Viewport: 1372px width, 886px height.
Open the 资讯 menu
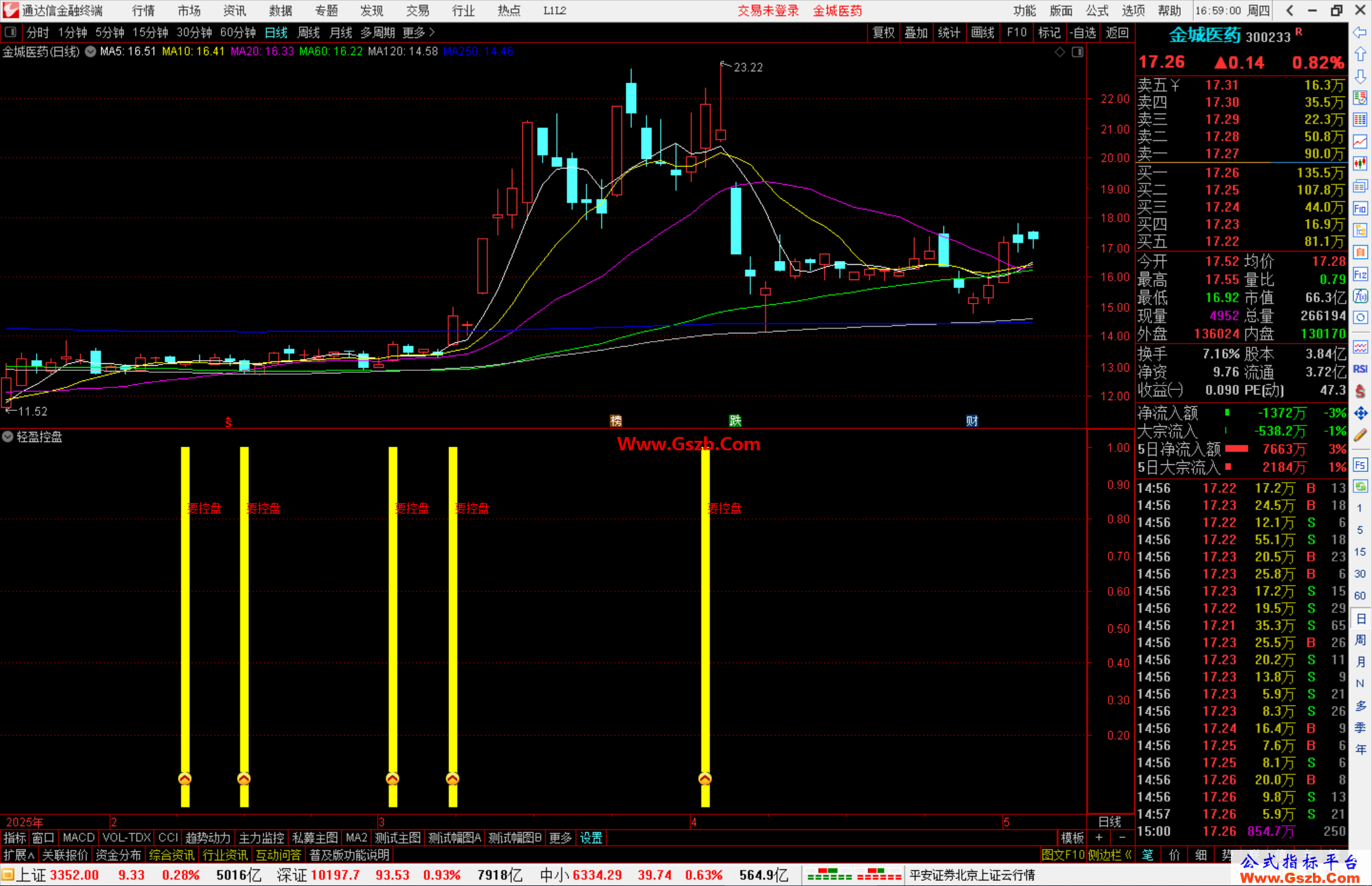click(234, 11)
